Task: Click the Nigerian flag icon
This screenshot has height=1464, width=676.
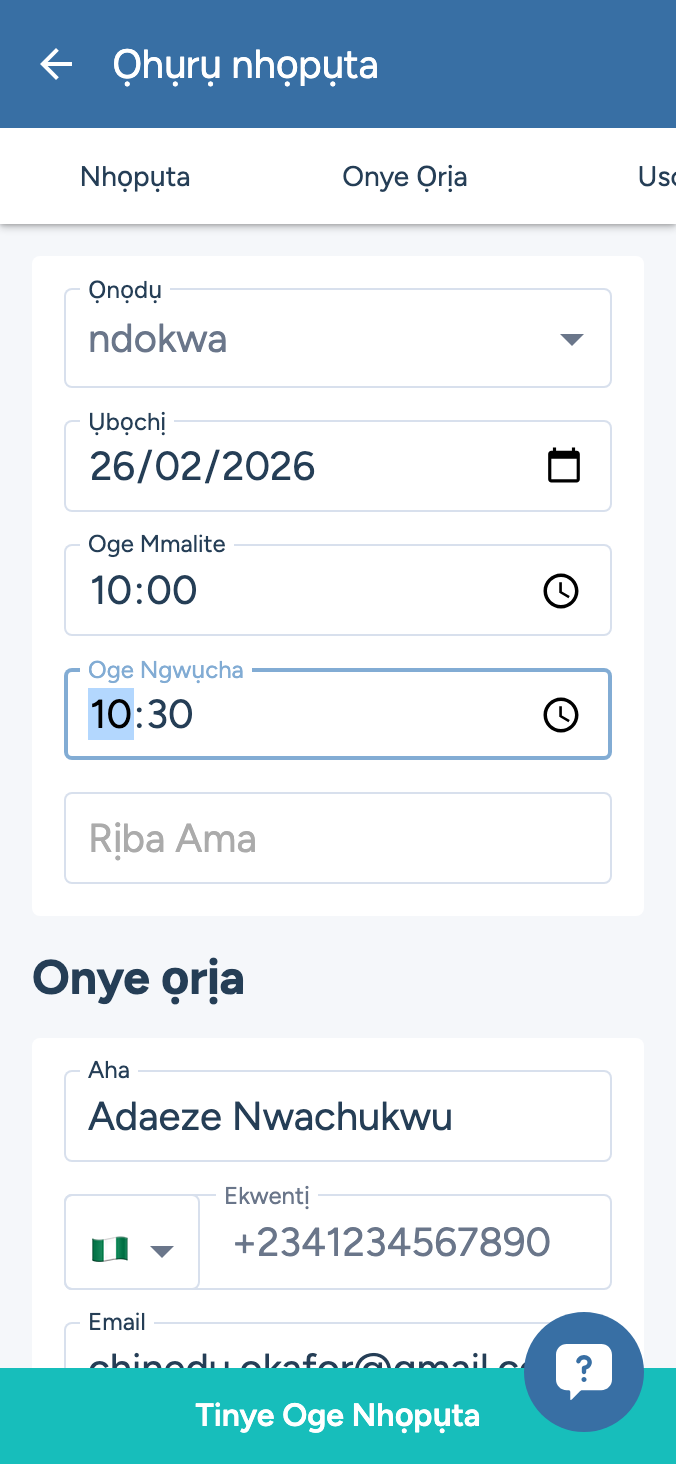Action: [x=110, y=1249]
